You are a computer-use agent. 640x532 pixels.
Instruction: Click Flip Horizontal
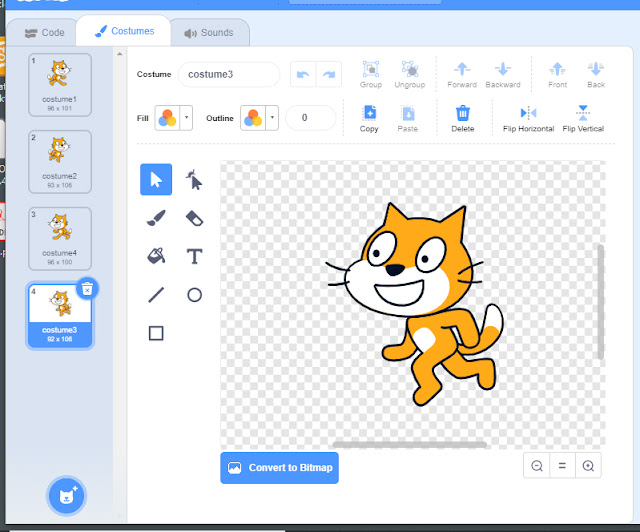(x=529, y=118)
